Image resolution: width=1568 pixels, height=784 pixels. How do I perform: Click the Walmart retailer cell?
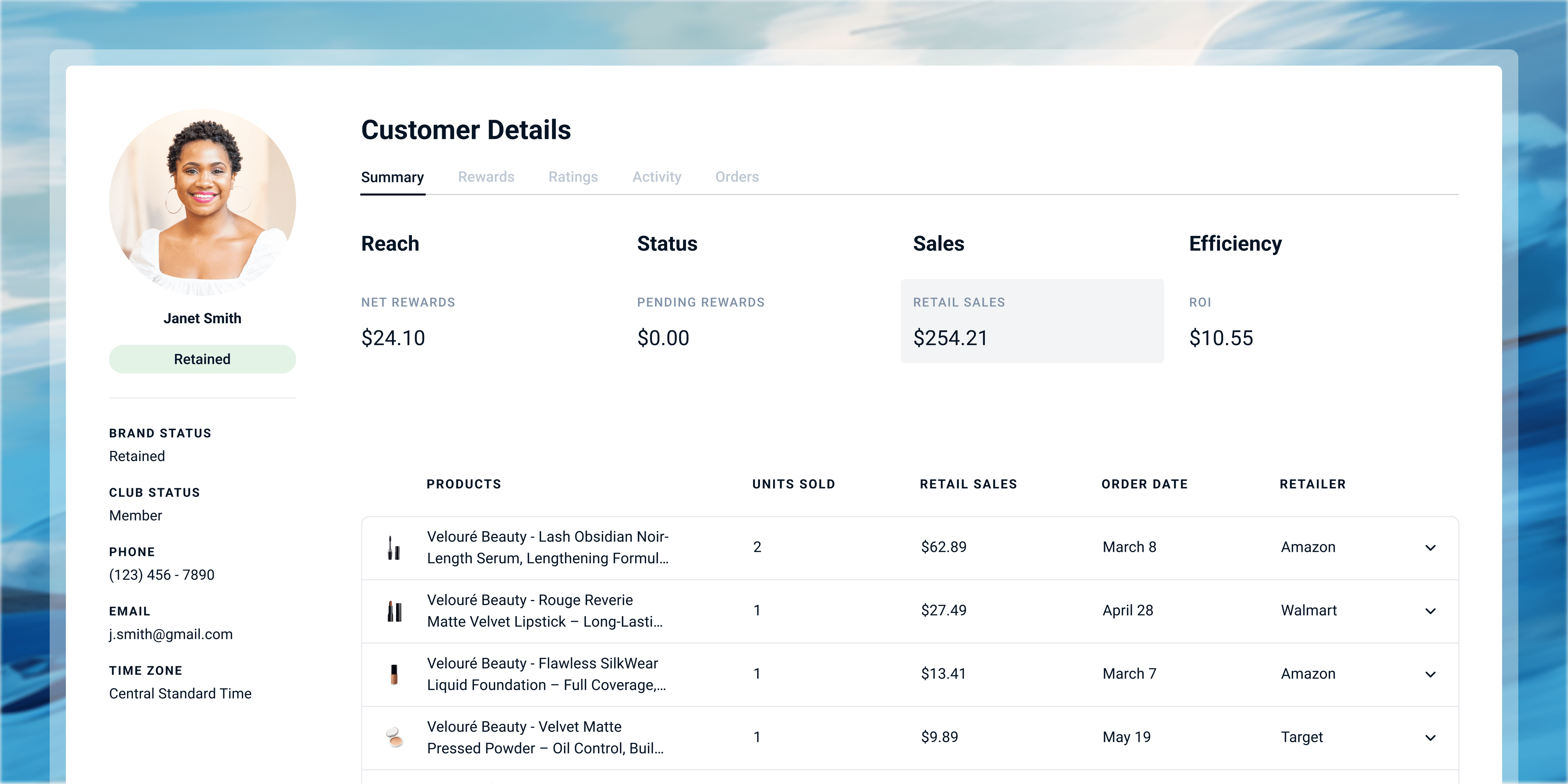[1309, 610]
